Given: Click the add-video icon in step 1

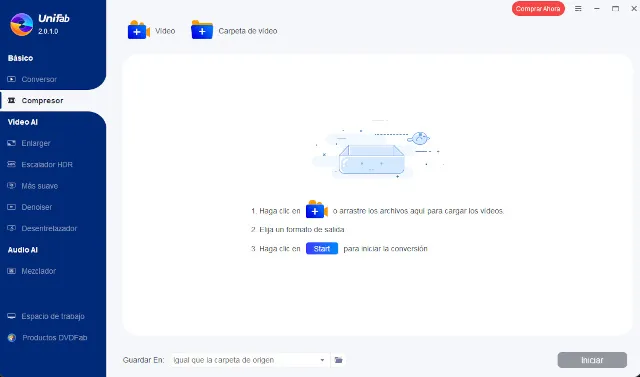Looking at the screenshot, I should [317, 210].
